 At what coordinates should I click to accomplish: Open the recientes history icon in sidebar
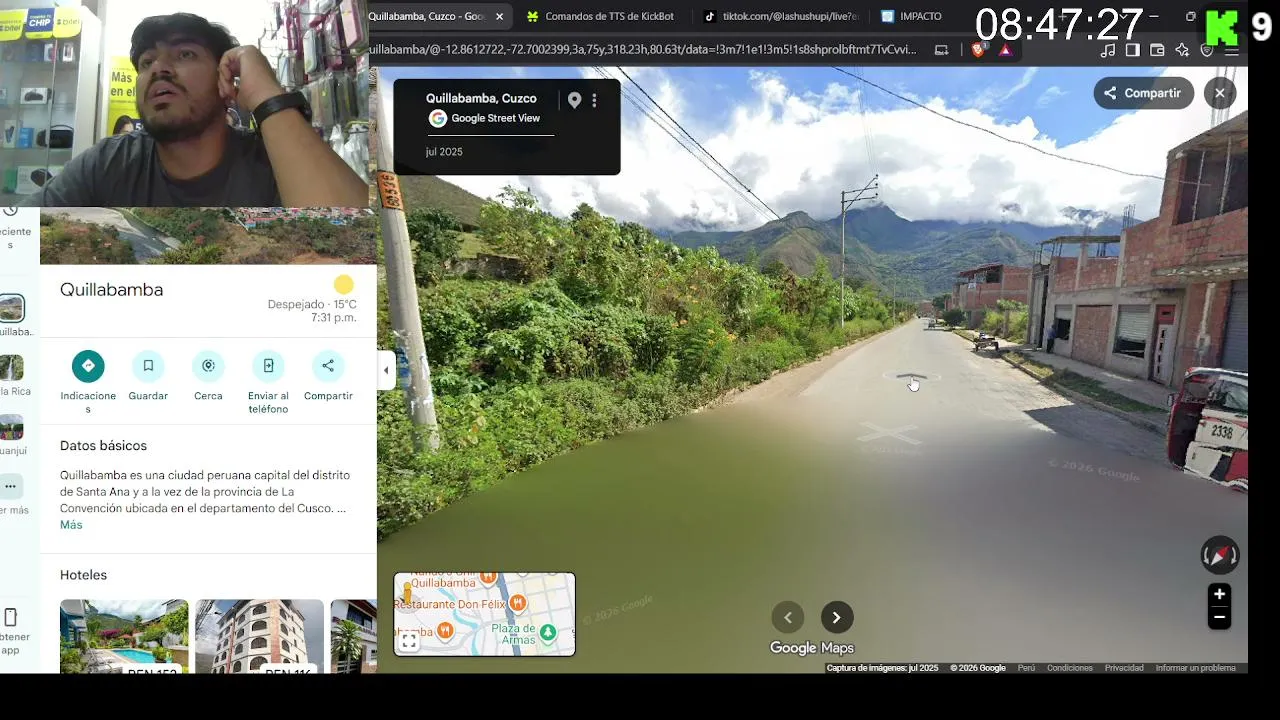[x=10, y=211]
